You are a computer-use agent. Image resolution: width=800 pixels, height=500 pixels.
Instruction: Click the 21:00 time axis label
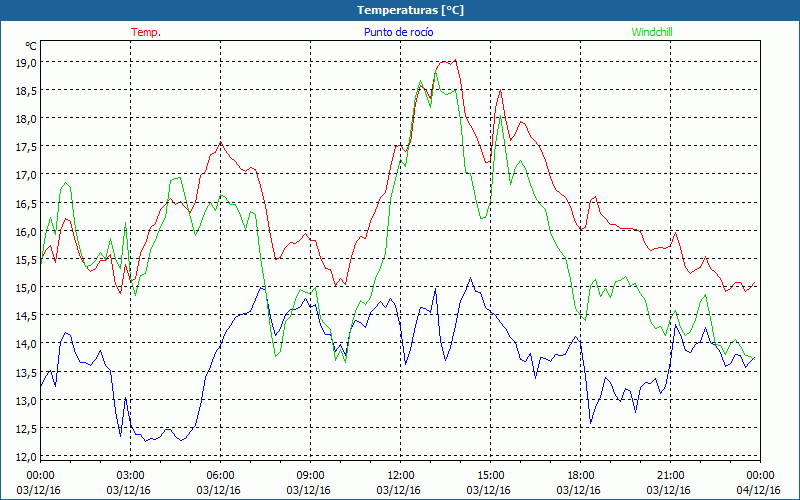670,476
